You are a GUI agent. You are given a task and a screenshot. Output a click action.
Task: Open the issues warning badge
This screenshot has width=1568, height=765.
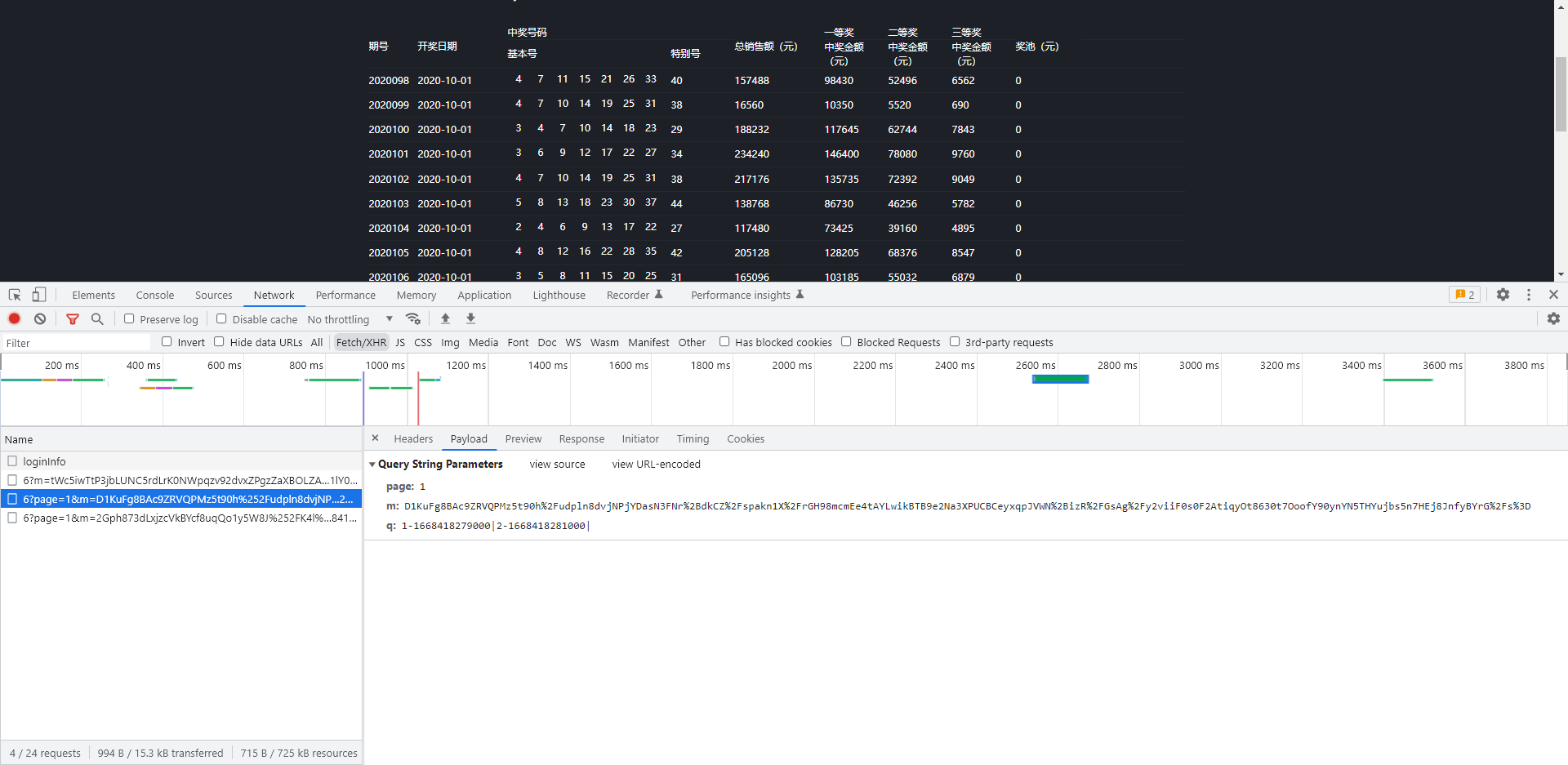[1465, 295]
